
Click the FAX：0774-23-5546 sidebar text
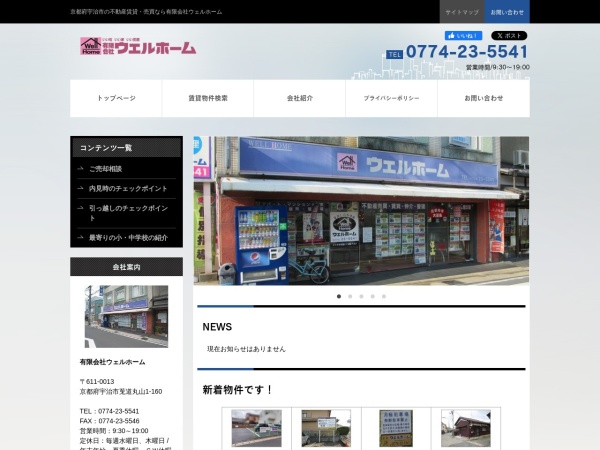tap(109, 421)
